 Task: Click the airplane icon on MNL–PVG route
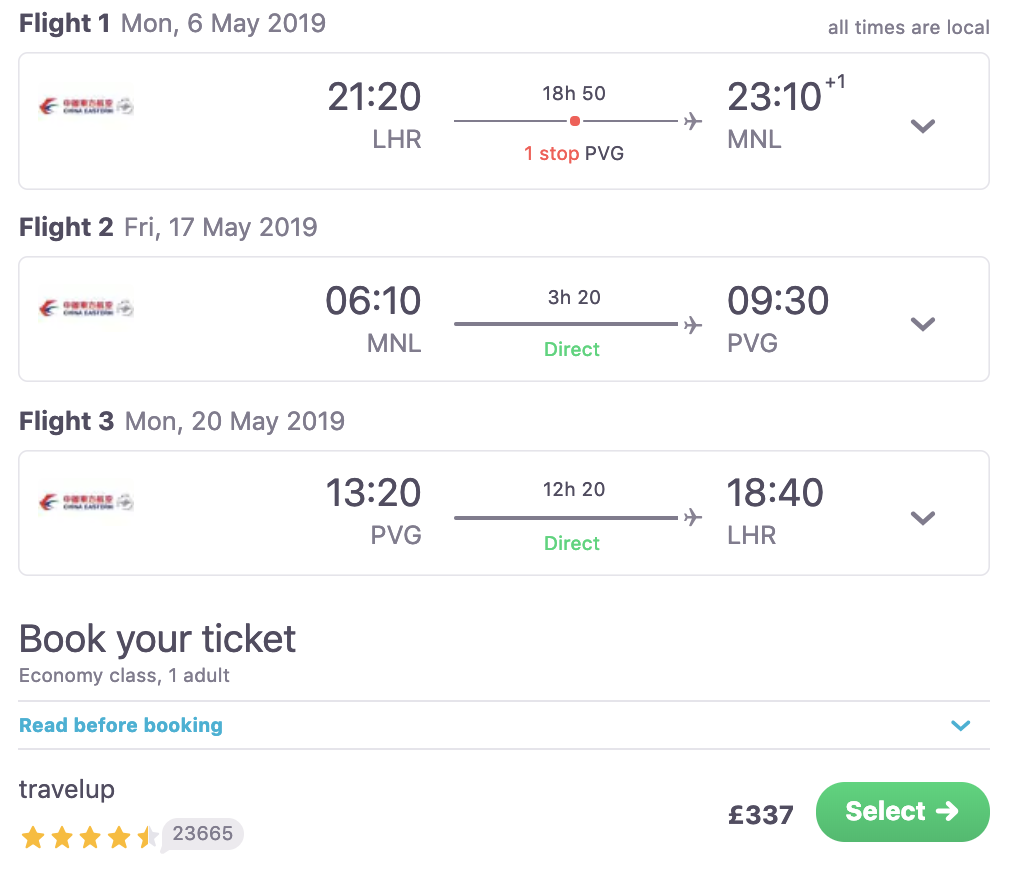692,324
